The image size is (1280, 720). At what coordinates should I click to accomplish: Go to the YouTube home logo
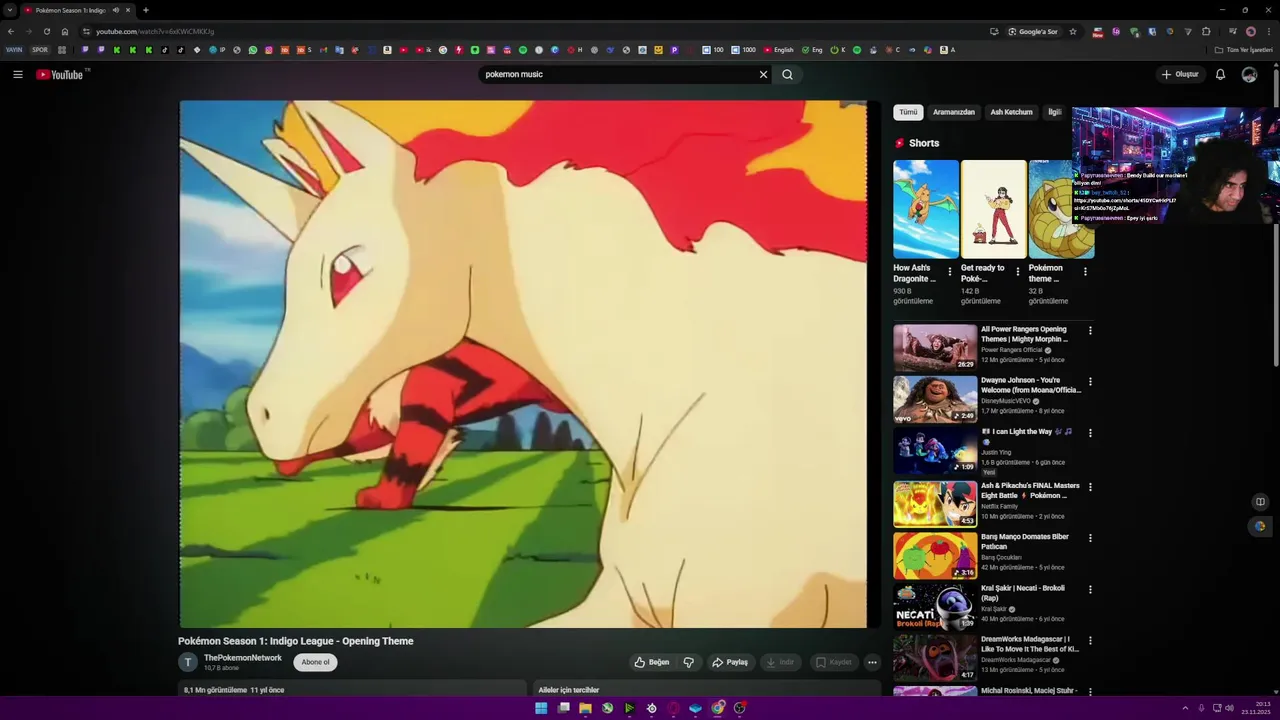coord(60,75)
